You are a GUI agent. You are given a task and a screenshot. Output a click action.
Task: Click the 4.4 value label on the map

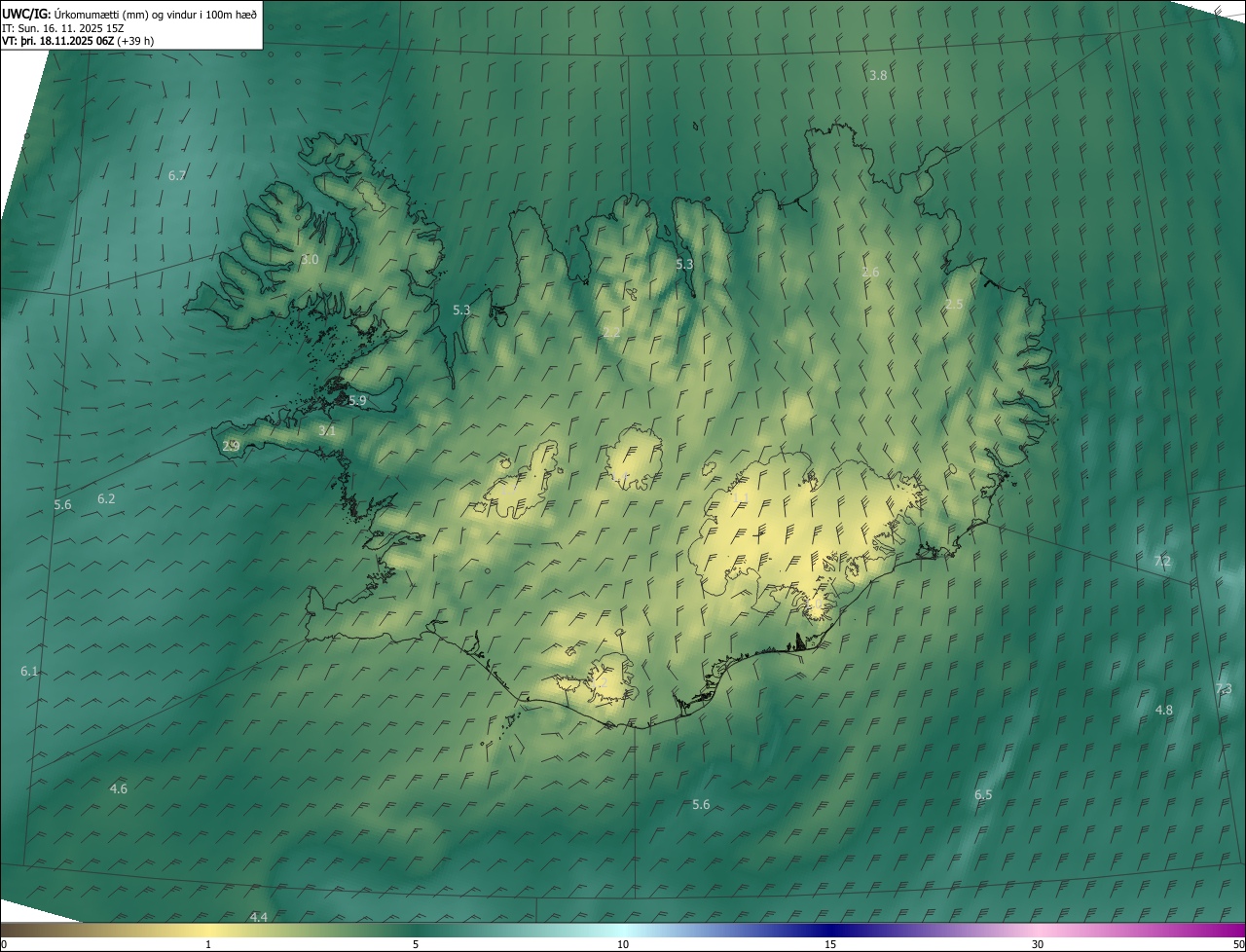pyautogui.click(x=258, y=918)
